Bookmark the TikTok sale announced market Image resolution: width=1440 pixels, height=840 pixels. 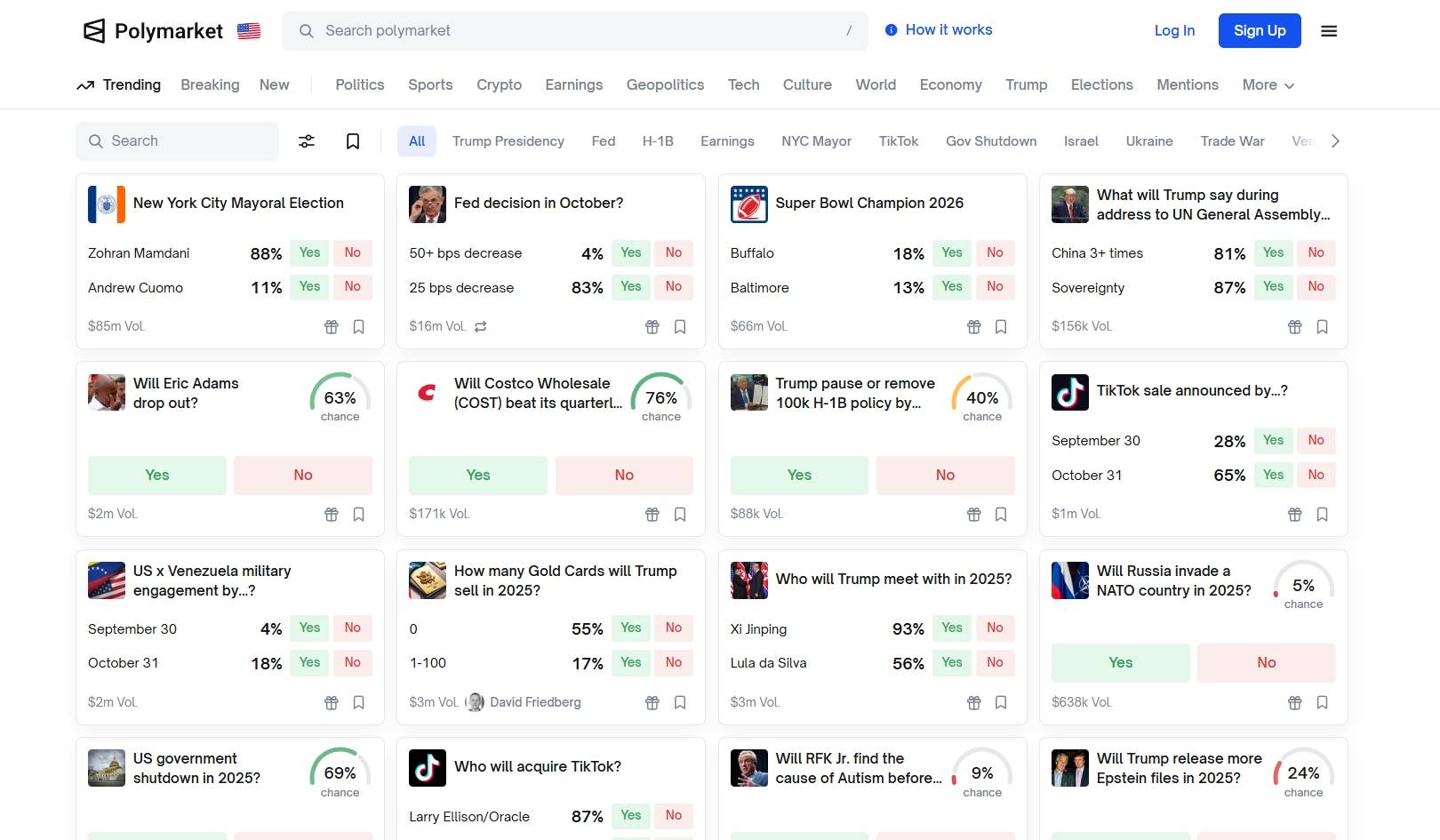[x=1322, y=515]
